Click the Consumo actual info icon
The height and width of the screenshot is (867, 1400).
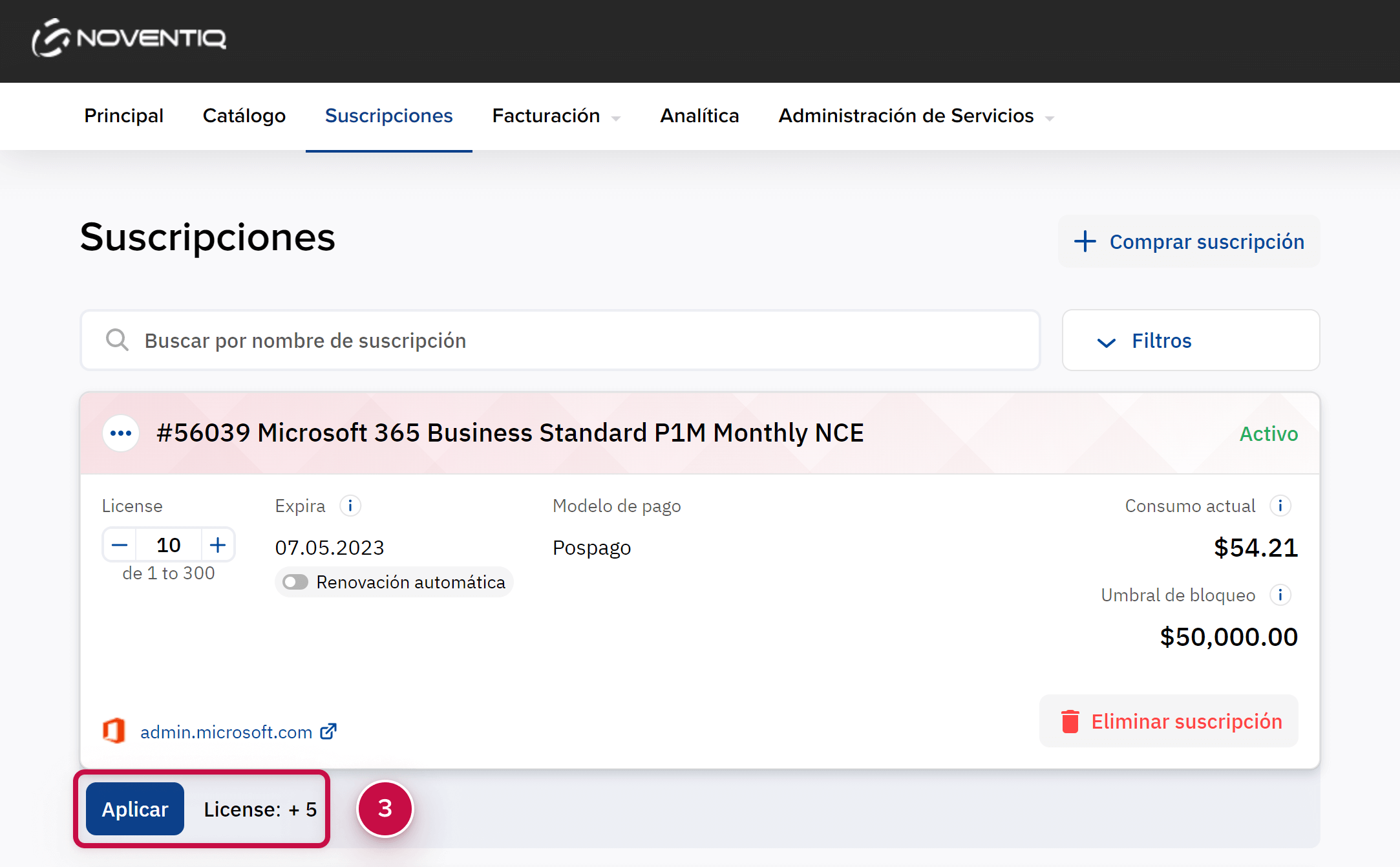click(1280, 506)
